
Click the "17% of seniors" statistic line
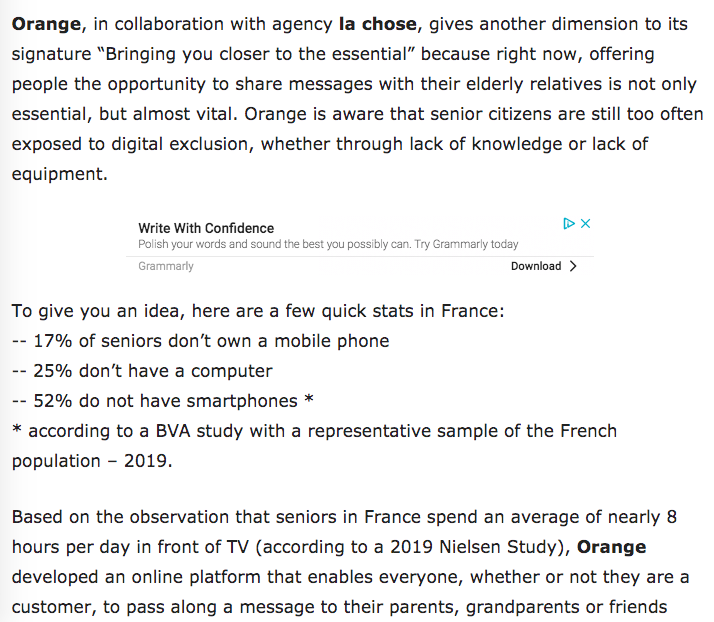201,341
